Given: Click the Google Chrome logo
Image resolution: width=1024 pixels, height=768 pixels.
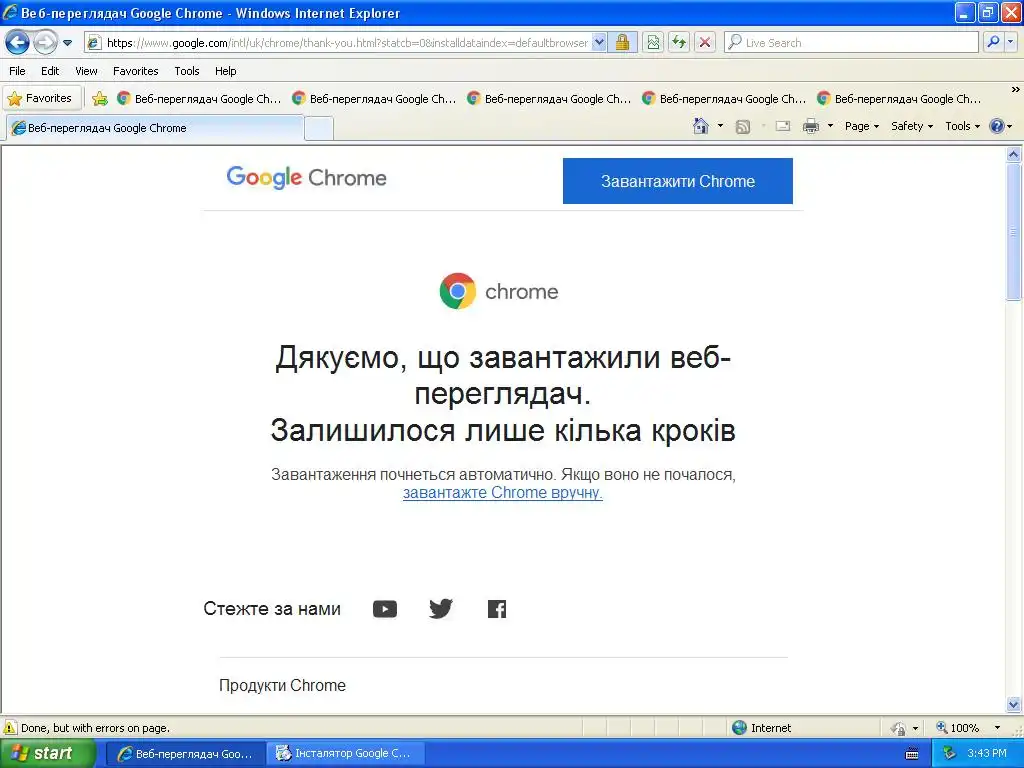Looking at the screenshot, I should (306, 177).
